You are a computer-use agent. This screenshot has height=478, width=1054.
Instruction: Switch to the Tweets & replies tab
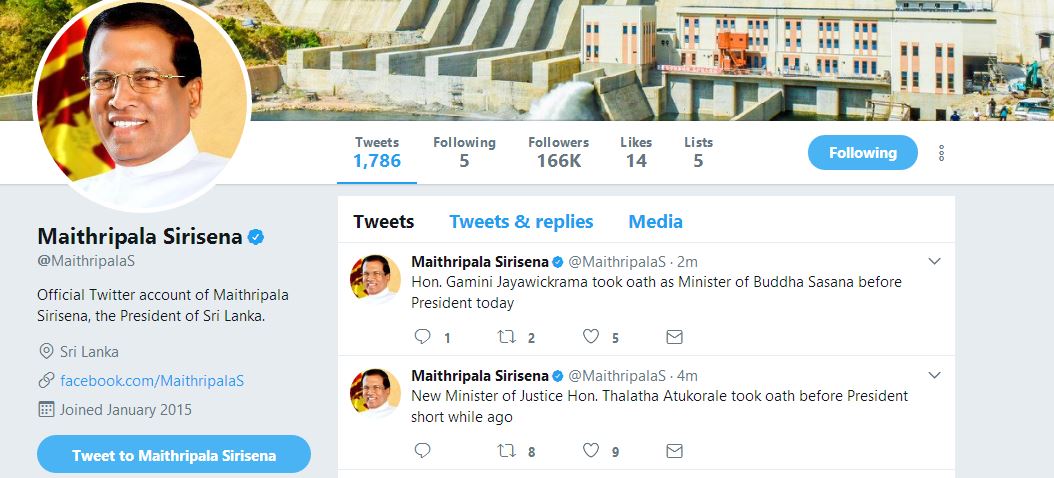pyautogui.click(x=521, y=222)
